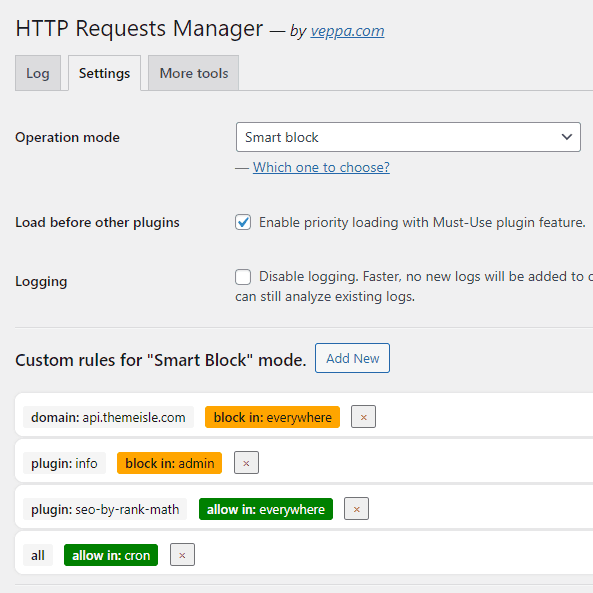Click the block in: everywhere badge
This screenshot has height=593, width=593.
point(272,417)
